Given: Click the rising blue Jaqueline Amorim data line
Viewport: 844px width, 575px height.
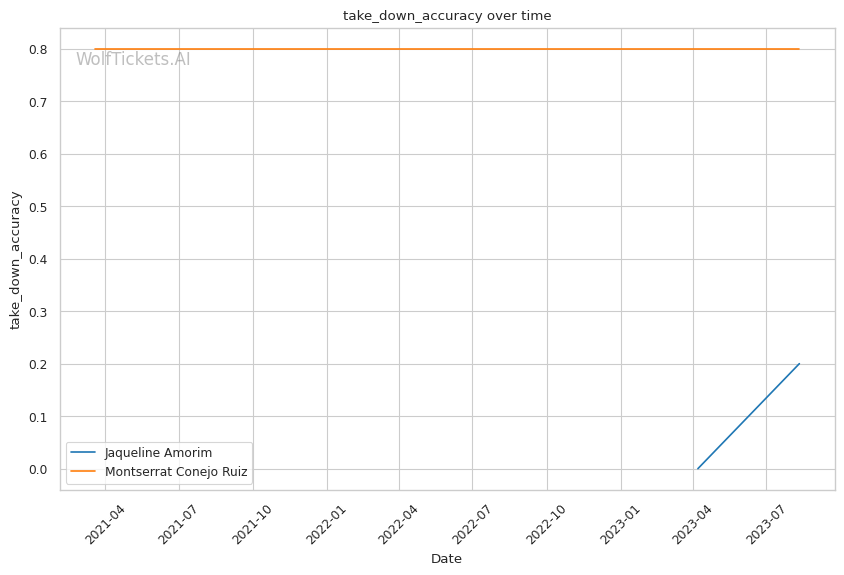Looking at the screenshot, I should [x=748, y=416].
